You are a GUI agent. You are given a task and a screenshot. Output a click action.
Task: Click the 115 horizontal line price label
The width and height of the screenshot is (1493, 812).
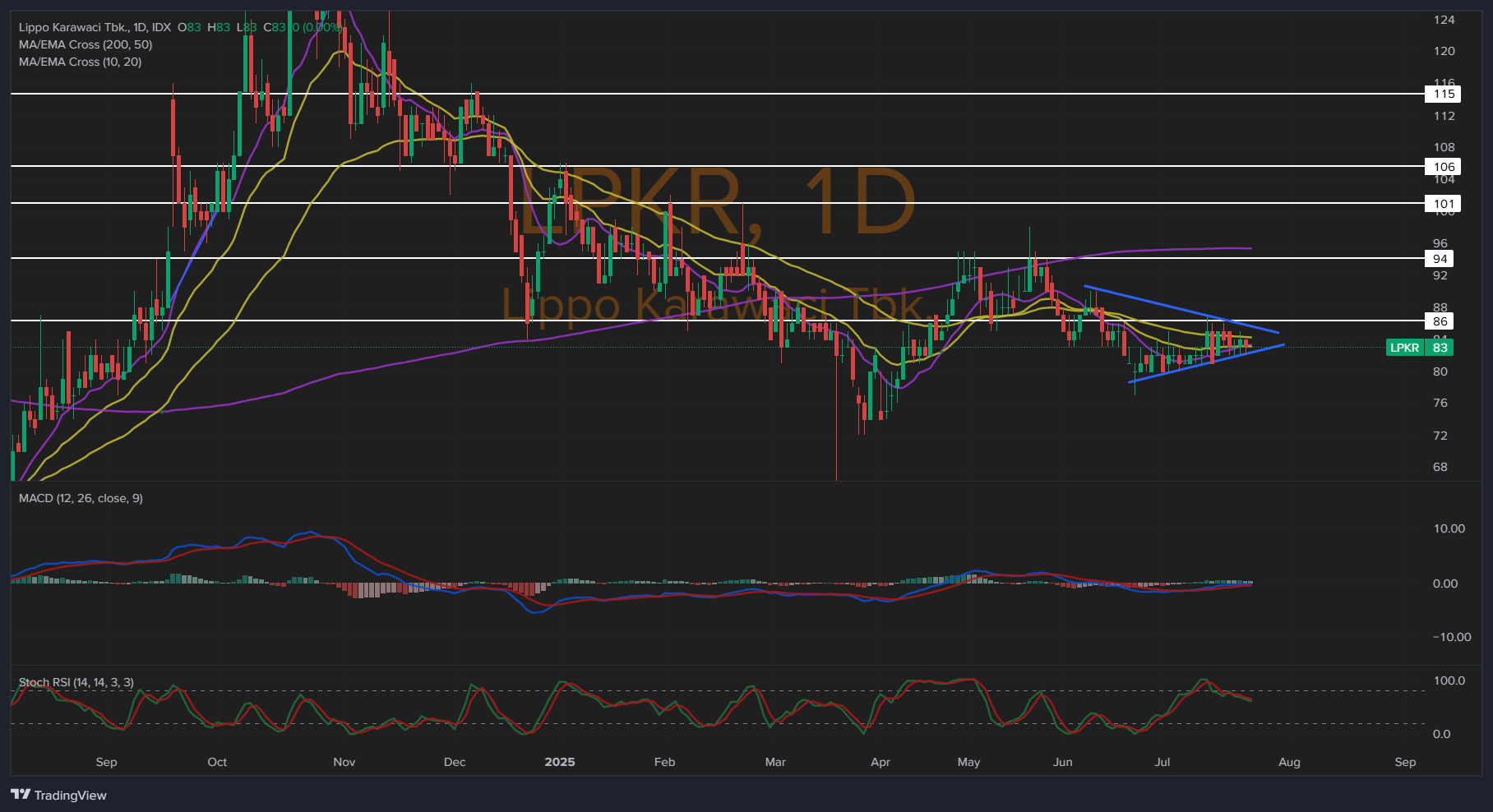1444,94
